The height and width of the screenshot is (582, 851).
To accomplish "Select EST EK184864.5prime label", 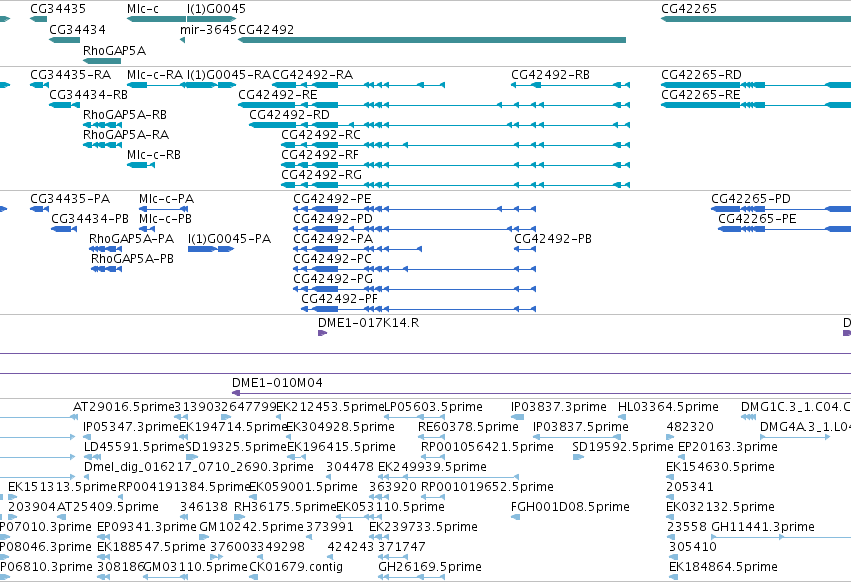I will [723, 568].
